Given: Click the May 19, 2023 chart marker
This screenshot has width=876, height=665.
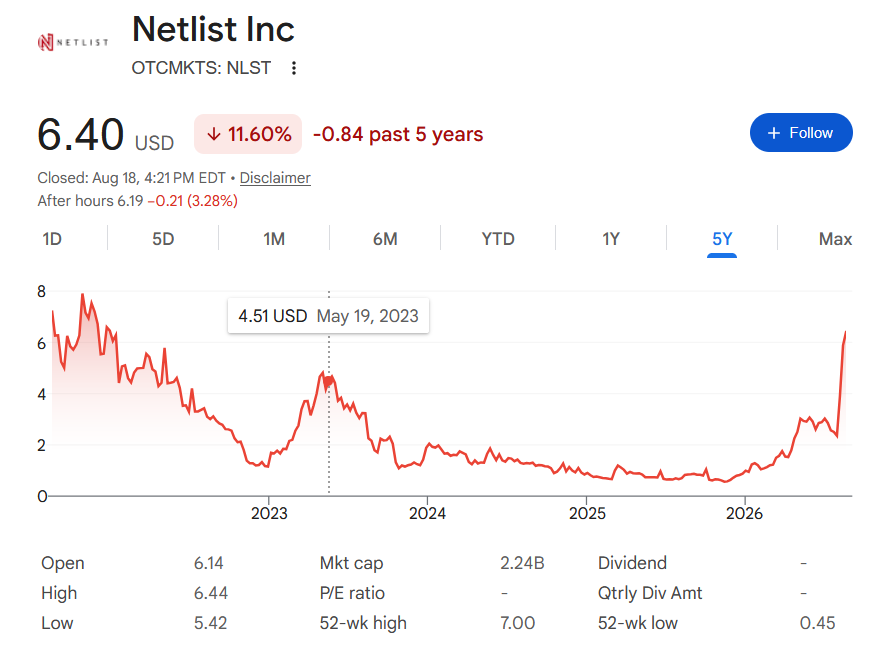Looking at the screenshot, I should click(329, 381).
